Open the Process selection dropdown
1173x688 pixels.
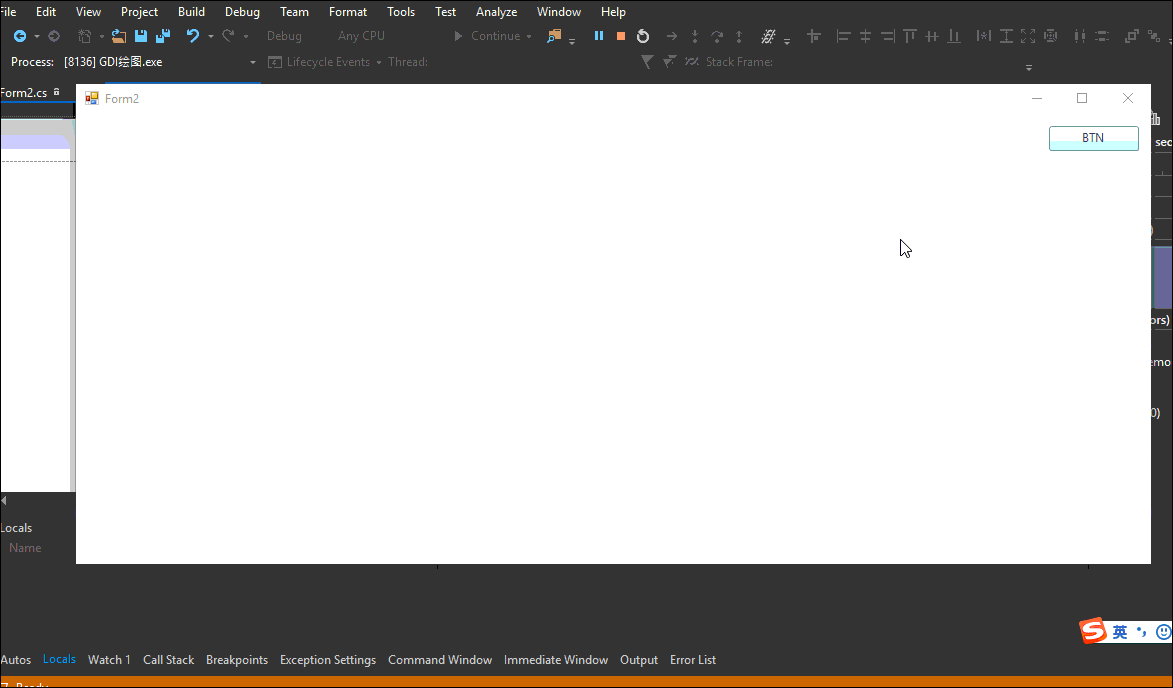point(253,61)
